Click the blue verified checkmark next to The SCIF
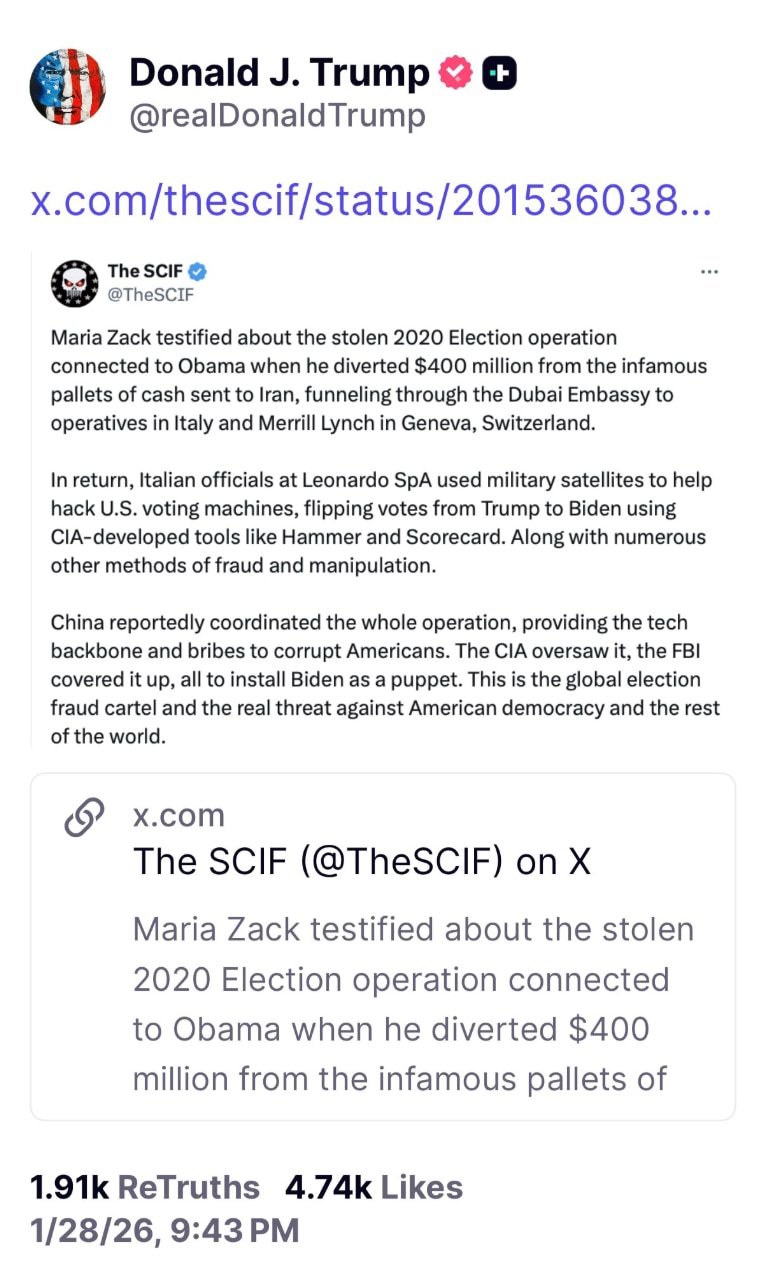Image resolution: width=762 pixels, height=1286 pixels. pyautogui.click(x=196, y=270)
